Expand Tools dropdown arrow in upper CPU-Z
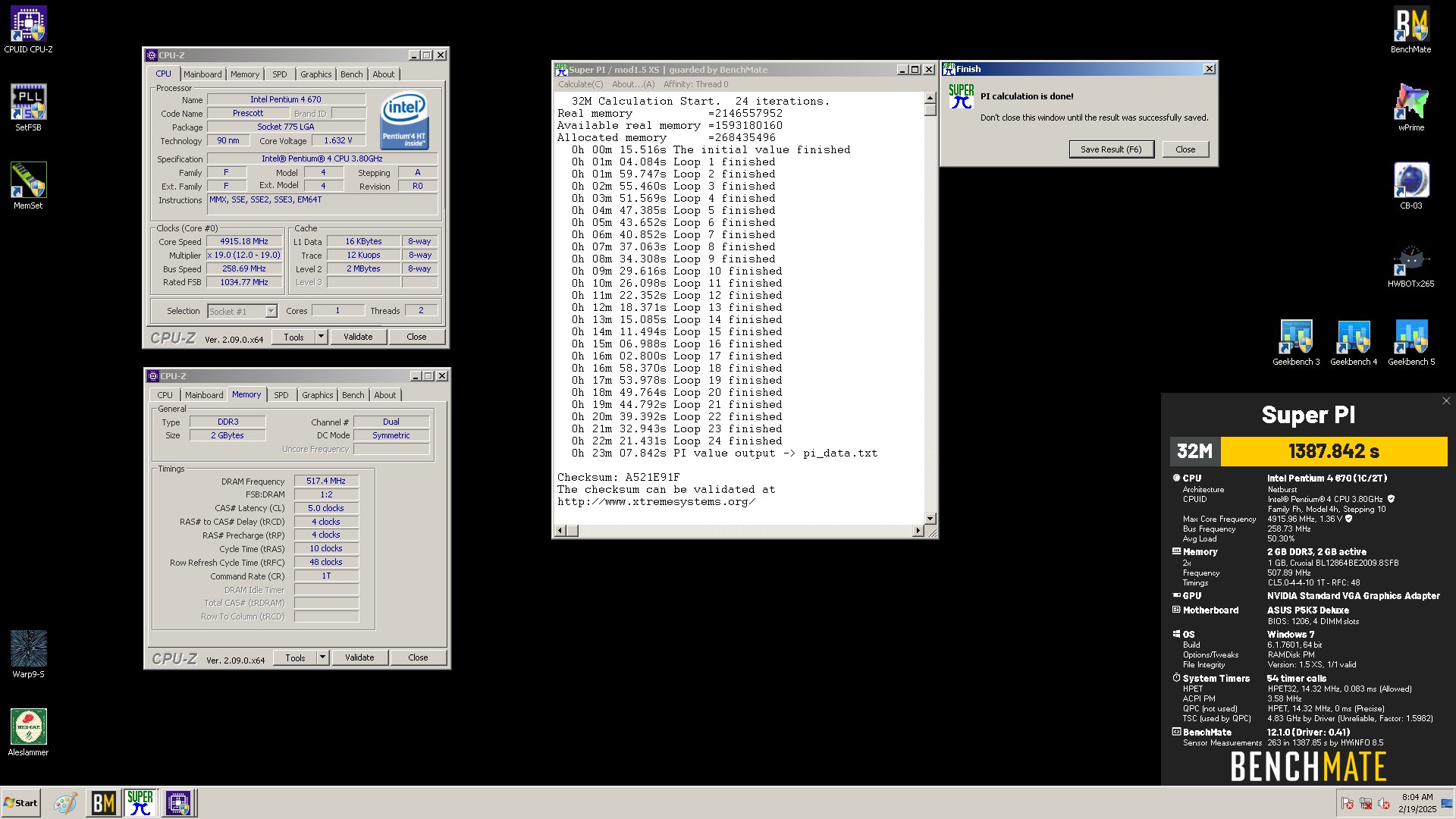The width and height of the screenshot is (1456, 819). pyautogui.click(x=322, y=337)
